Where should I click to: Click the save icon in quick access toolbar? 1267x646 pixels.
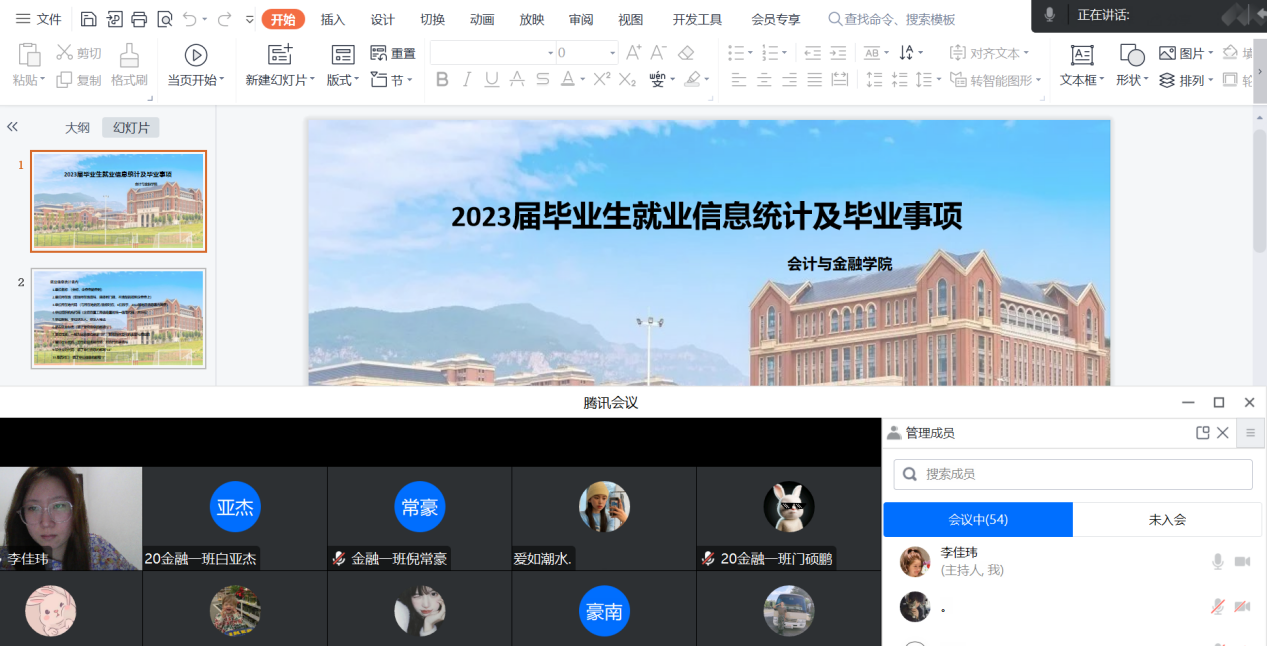point(89,19)
